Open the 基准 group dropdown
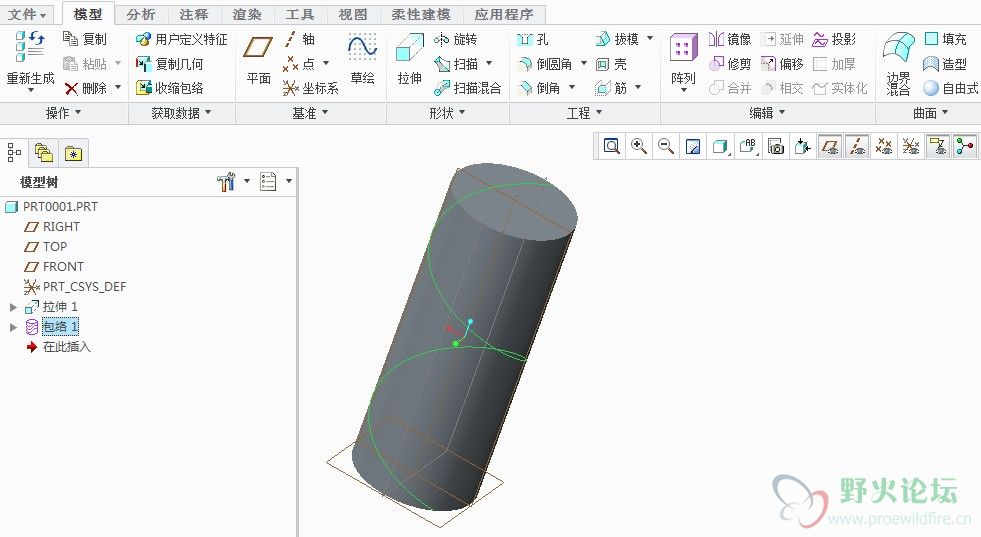This screenshot has height=537, width=981. click(x=310, y=113)
